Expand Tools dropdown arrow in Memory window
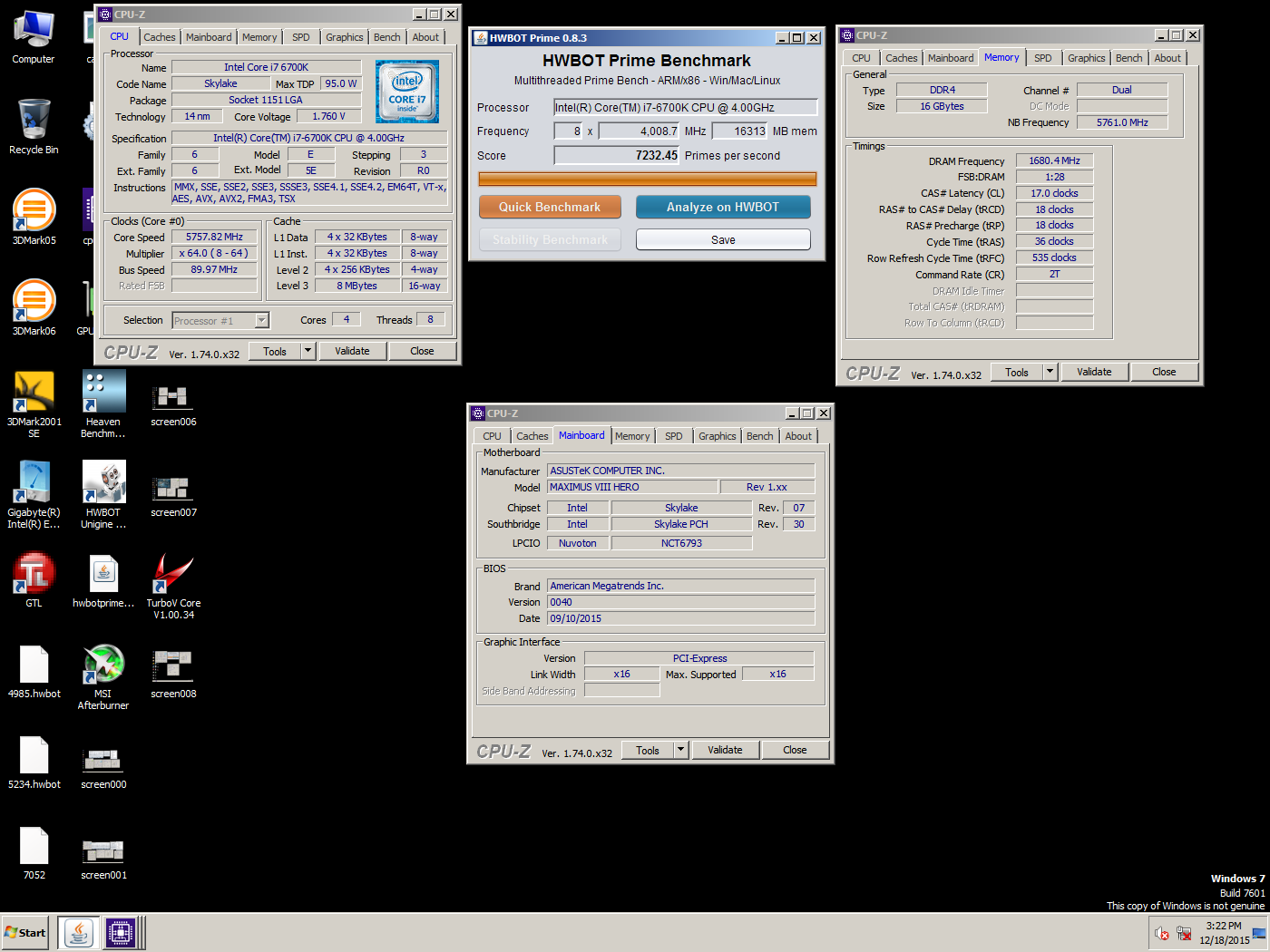 click(1050, 372)
